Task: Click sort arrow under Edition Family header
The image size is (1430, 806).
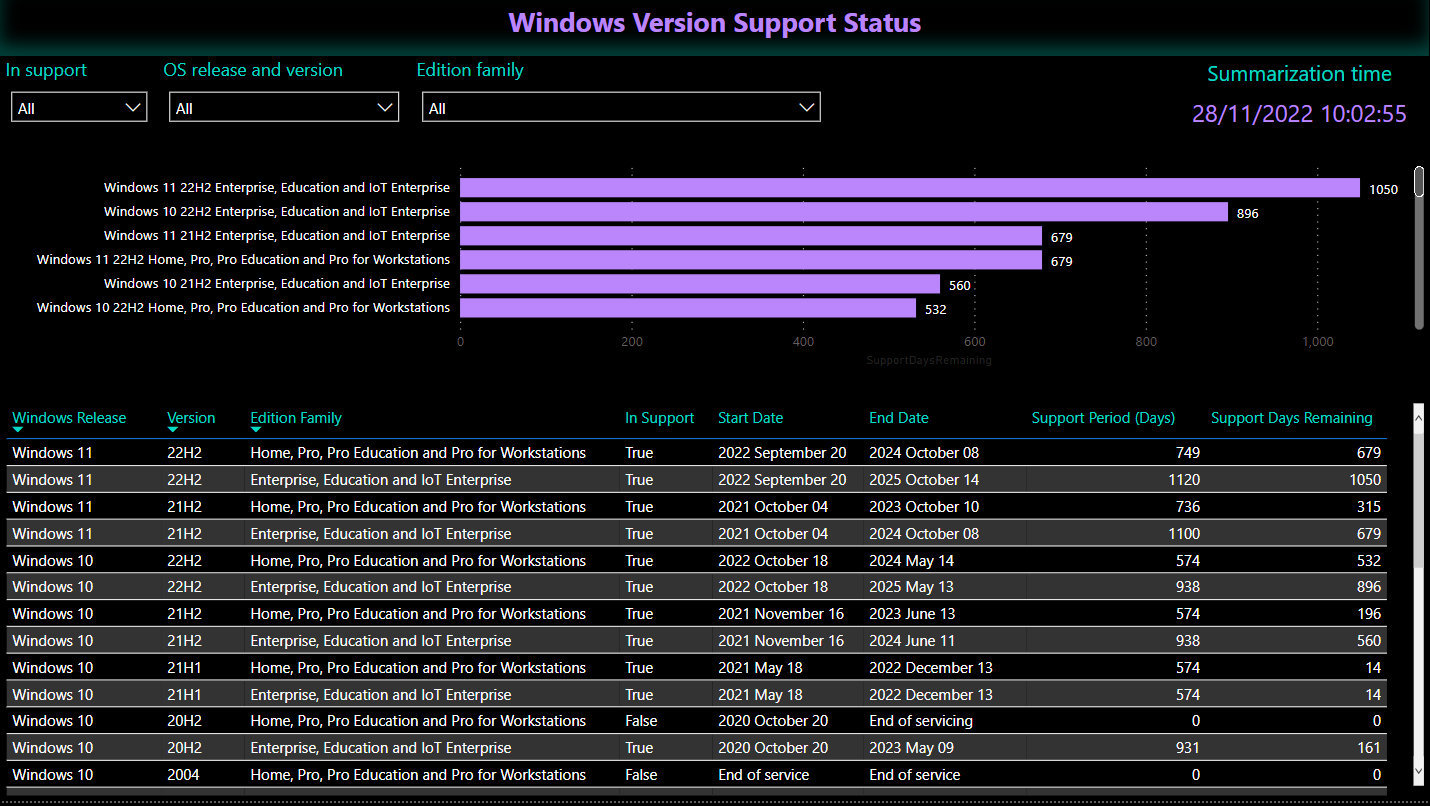Action: click(256, 430)
